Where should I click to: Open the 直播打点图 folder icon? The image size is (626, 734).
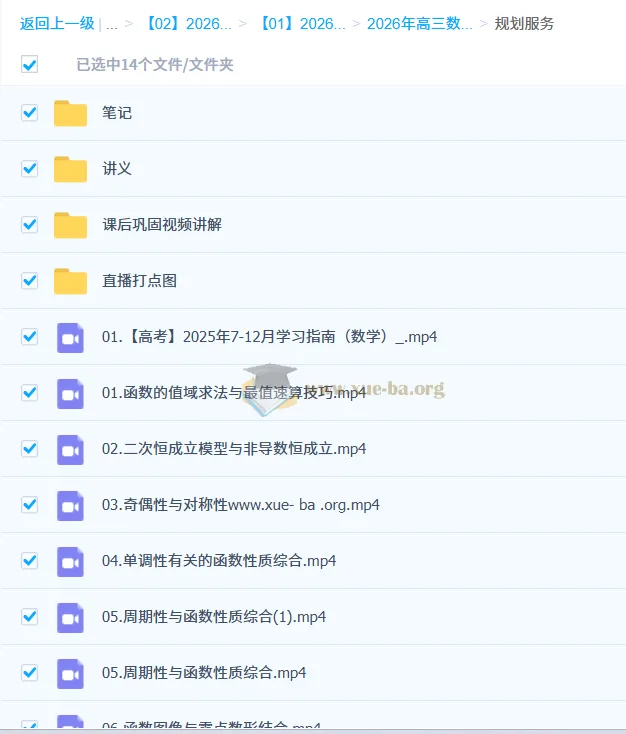click(70, 281)
